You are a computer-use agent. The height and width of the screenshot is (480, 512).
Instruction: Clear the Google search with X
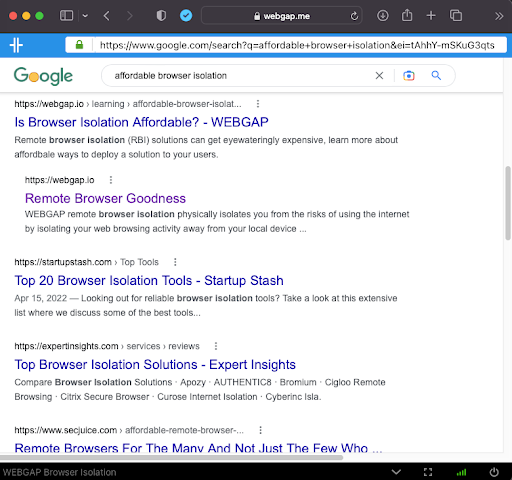click(379, 76)
